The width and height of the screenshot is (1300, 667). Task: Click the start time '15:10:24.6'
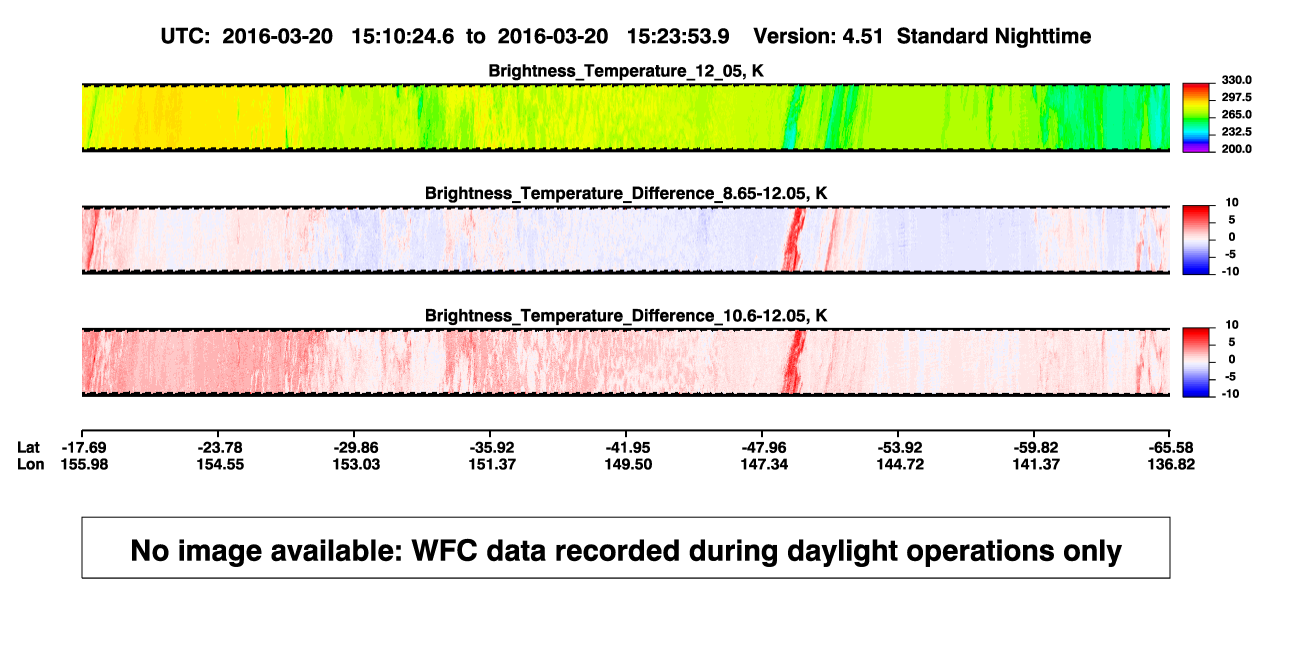(403, 37)
